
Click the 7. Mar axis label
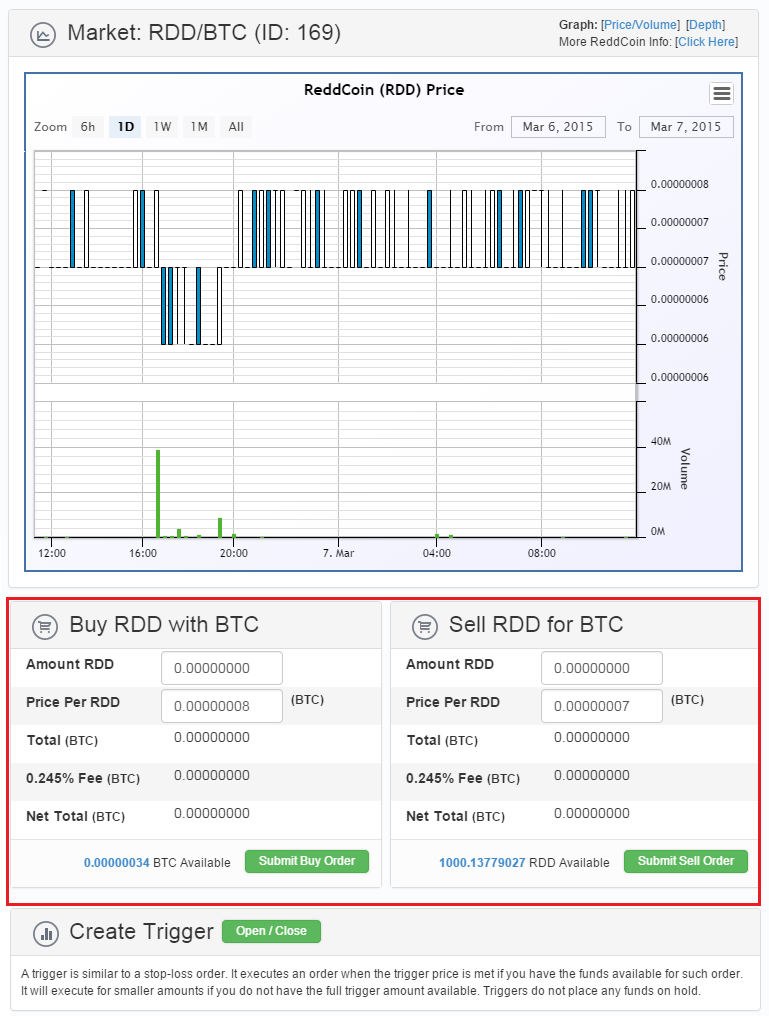pyautogui.click(x=339, y=553)
